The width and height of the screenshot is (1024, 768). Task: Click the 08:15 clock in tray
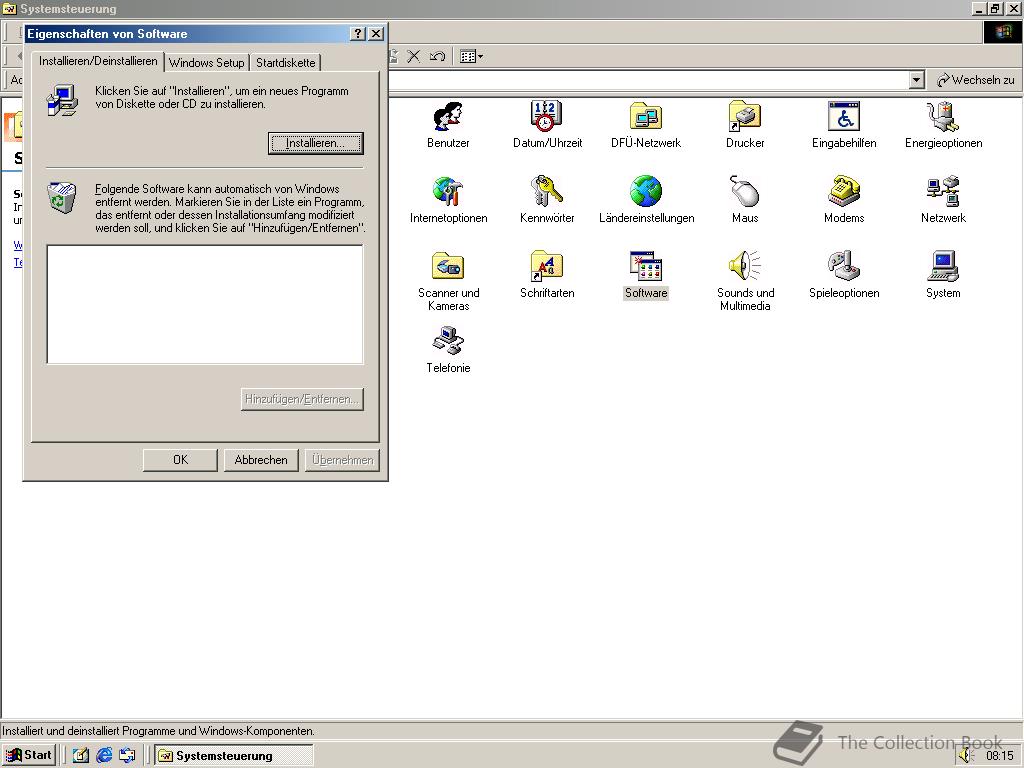click(x=999, y=756)
